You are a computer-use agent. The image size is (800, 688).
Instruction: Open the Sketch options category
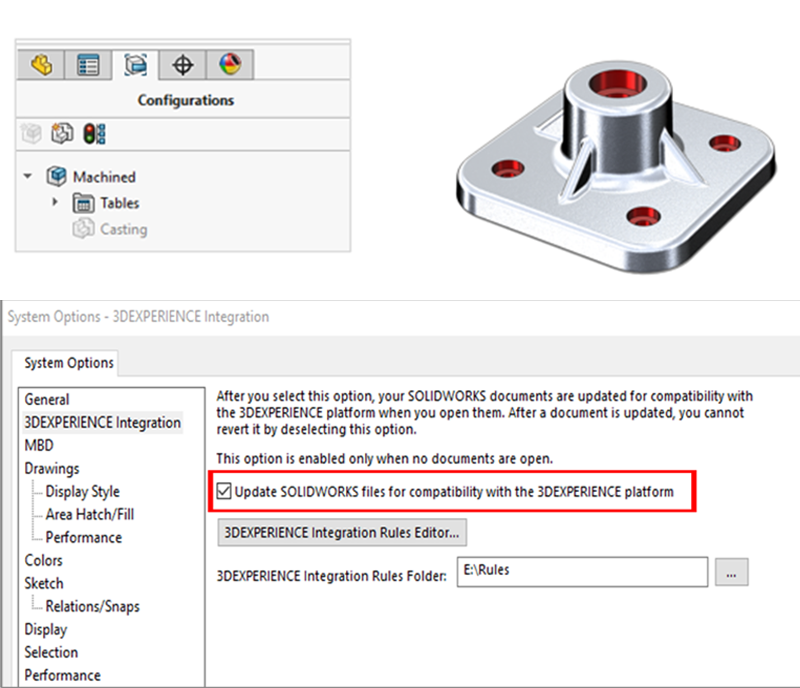(x=44, y=583)
